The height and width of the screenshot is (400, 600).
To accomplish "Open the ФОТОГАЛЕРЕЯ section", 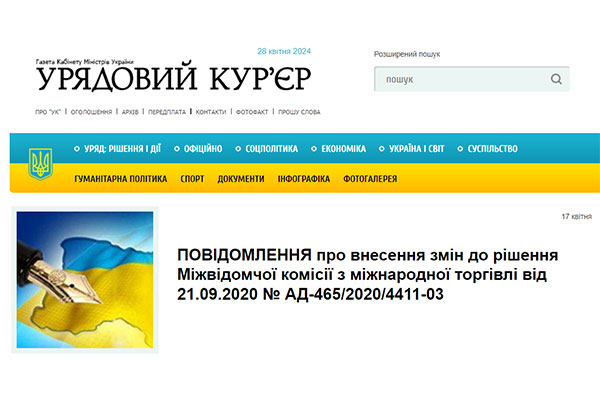I will pos(370,179).
